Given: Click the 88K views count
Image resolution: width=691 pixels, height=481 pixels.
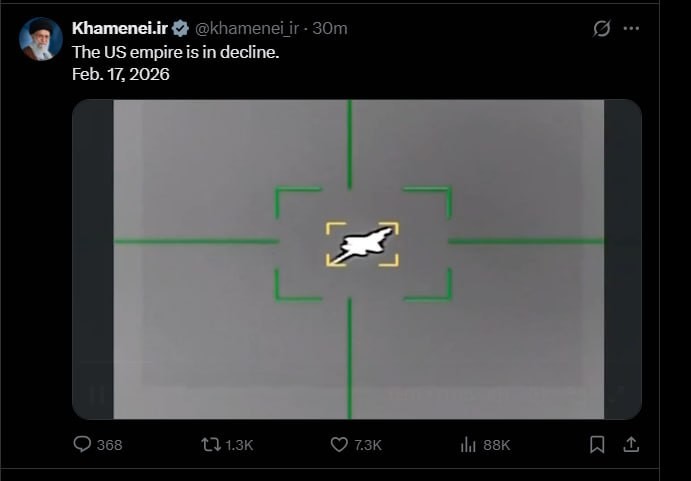Looking at the screenshot, I should 497,445.
